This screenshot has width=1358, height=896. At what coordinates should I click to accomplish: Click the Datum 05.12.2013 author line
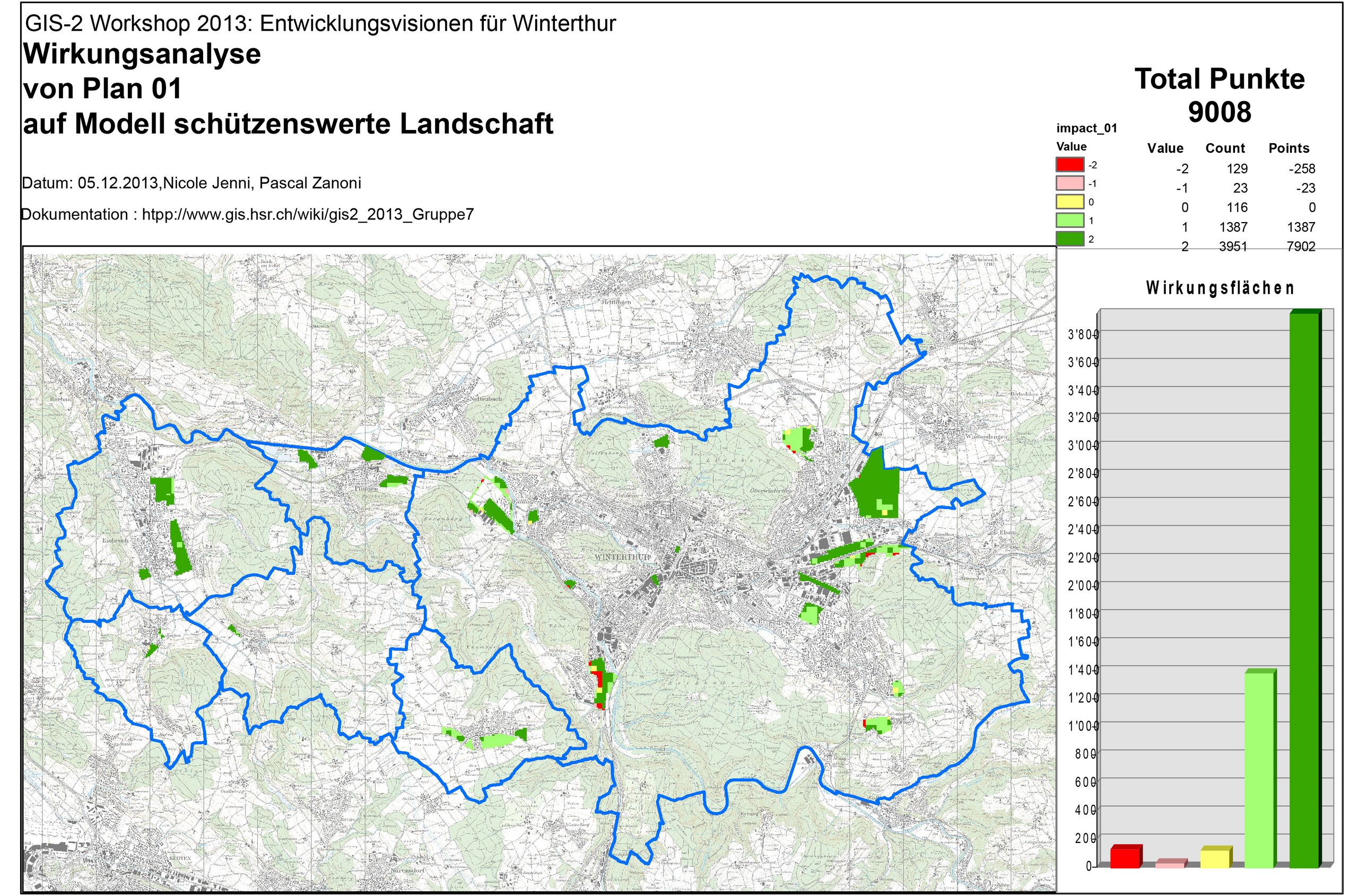tap(191, 183)
